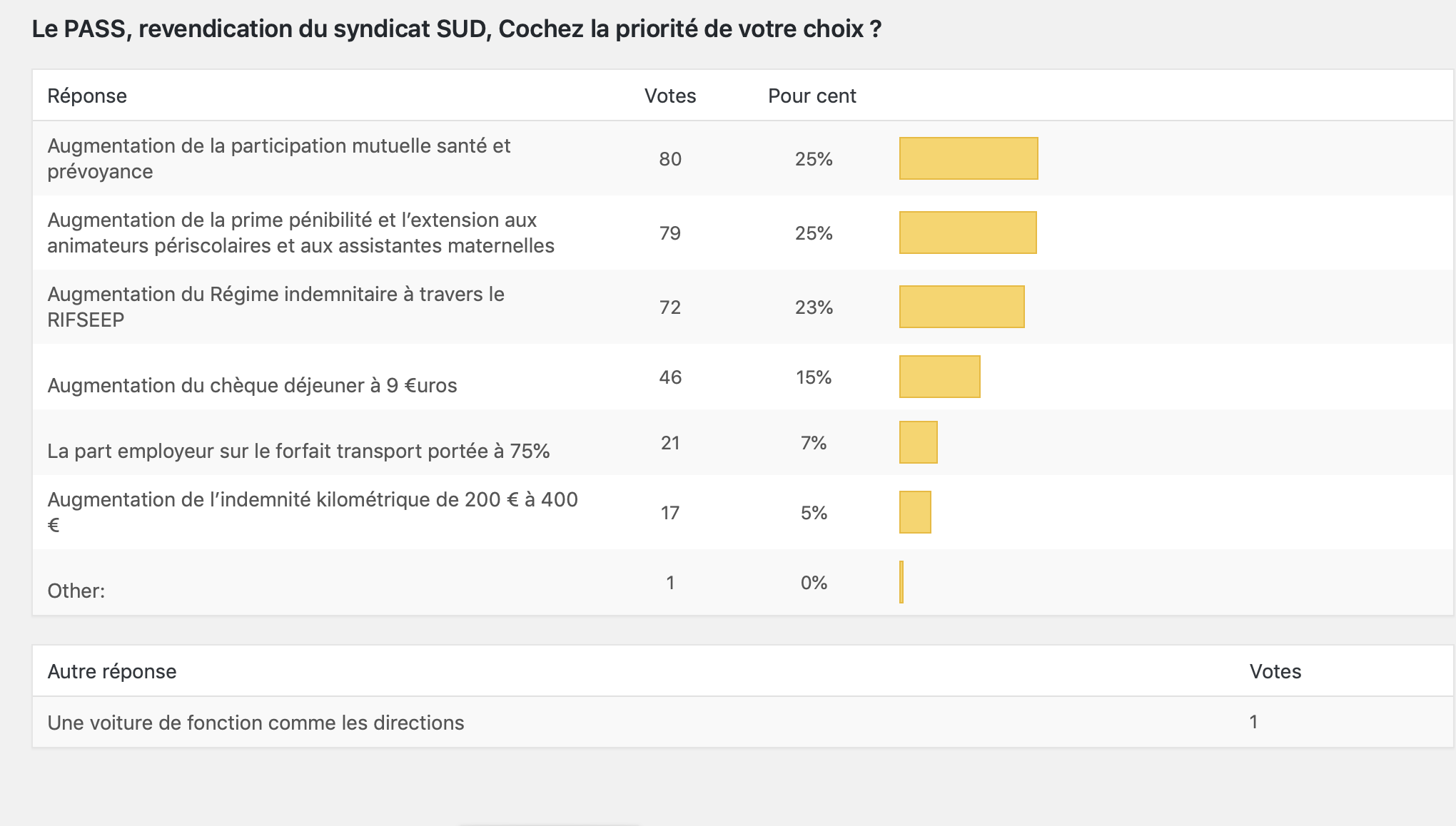This screenshot has width=1456, height=826.
Task: Select the Régime indemnitaire RIFSEEP answer
Action: (x=275, y=307)
